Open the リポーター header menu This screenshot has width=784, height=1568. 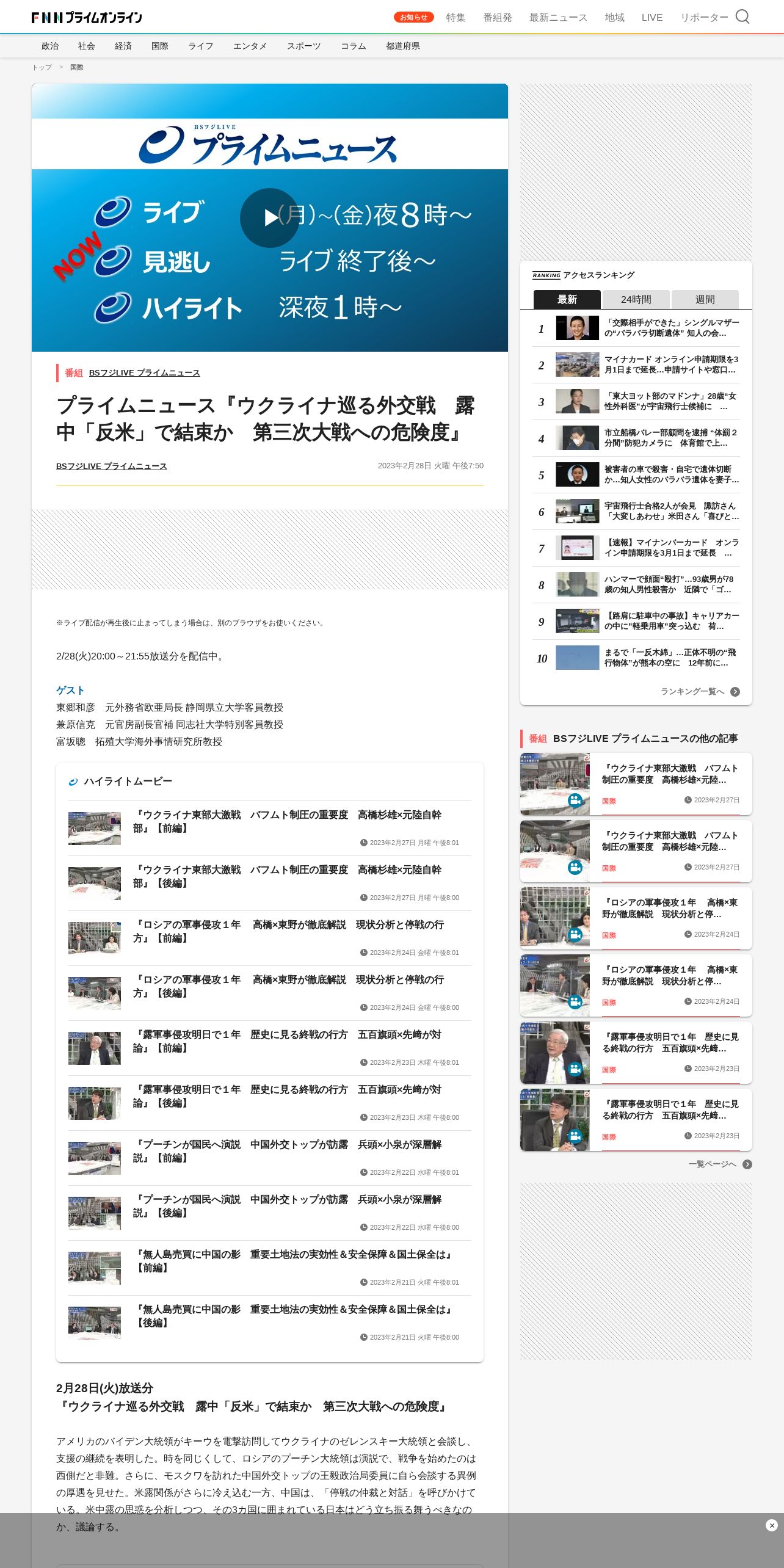click(x=704, y=18)
